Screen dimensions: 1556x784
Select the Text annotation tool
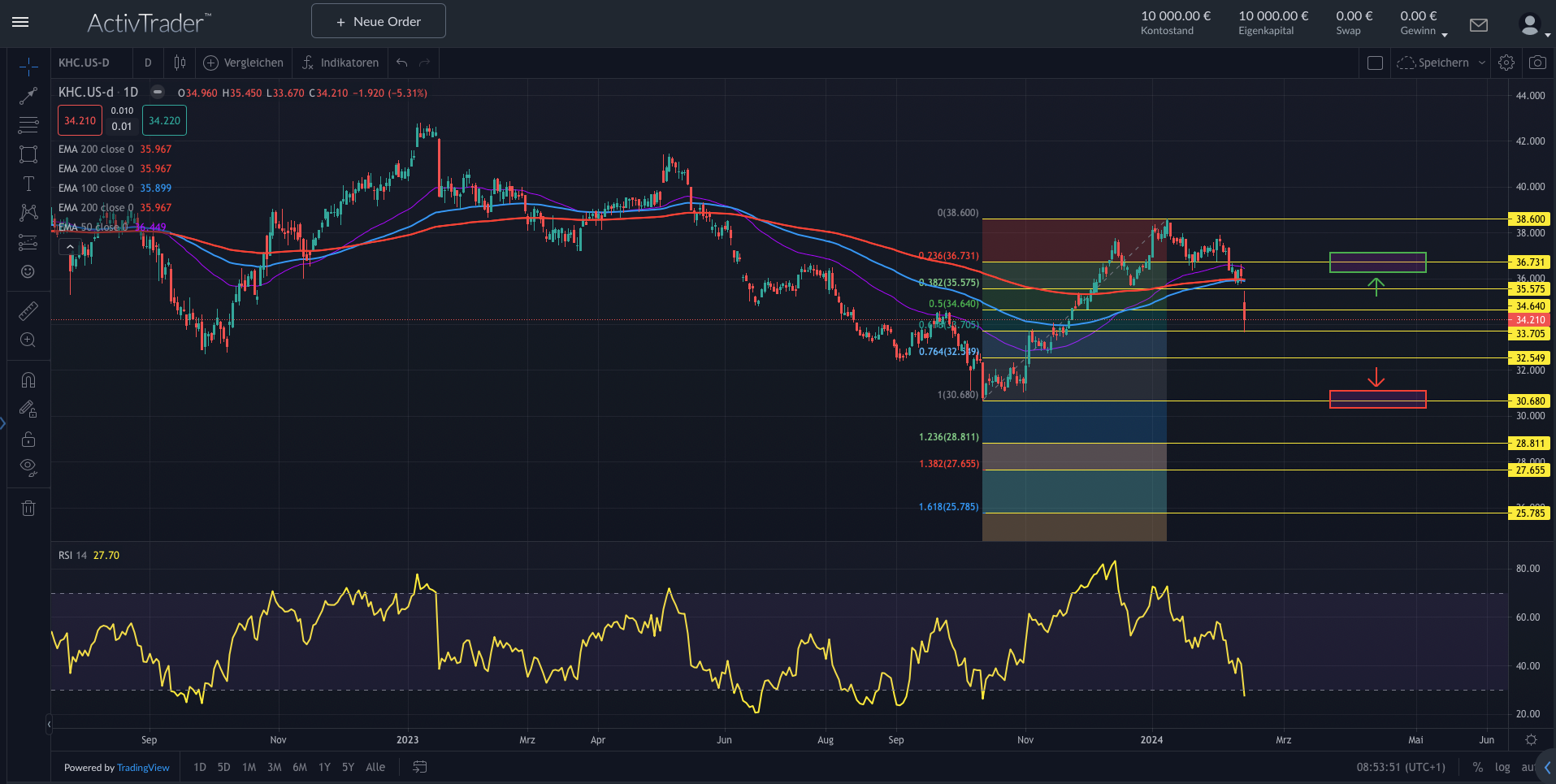(28, 184)
